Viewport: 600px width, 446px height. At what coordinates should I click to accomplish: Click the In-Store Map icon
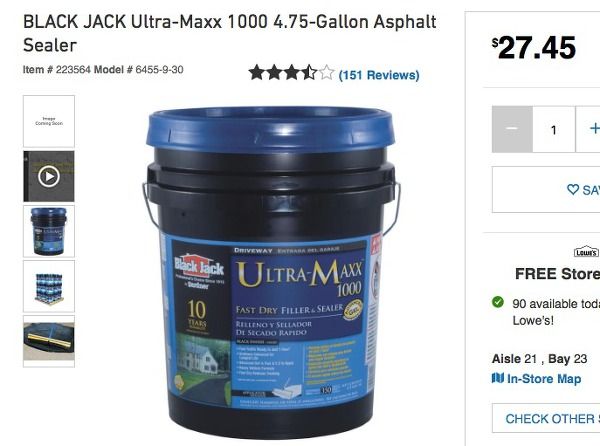click(498, 378)
